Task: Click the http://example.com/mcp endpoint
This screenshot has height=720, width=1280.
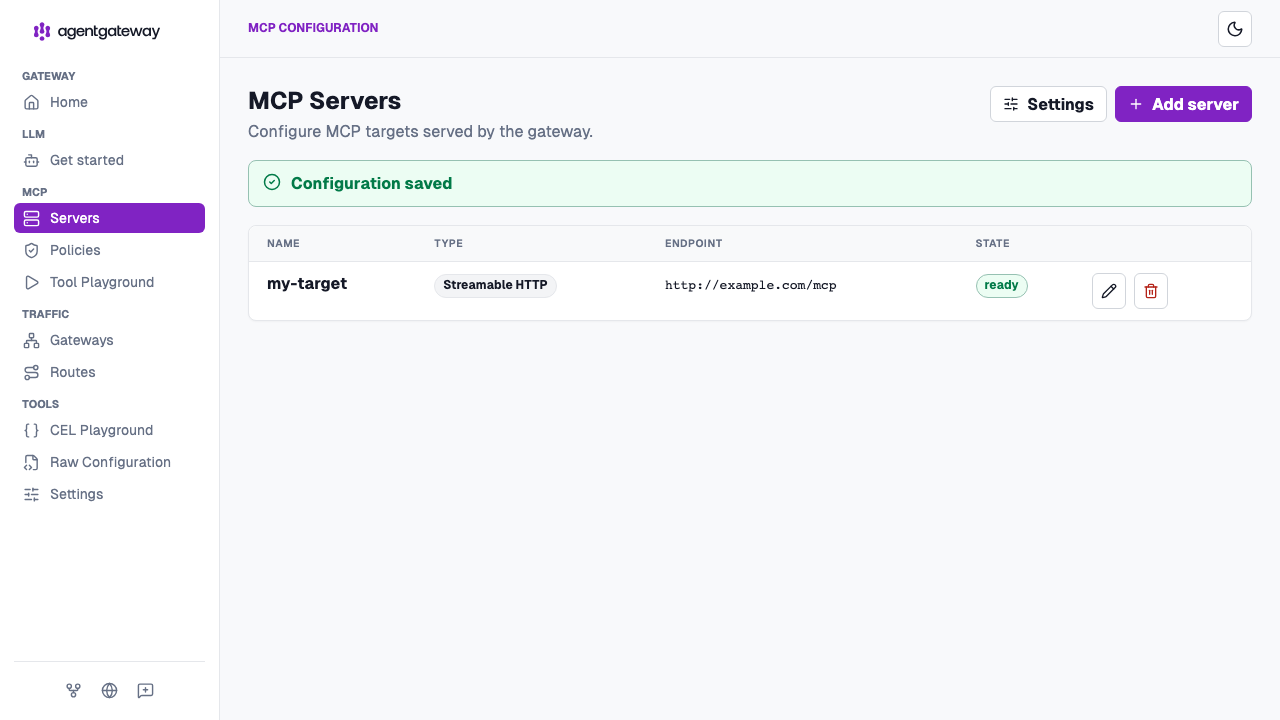Action: click(x=750, y=285)
